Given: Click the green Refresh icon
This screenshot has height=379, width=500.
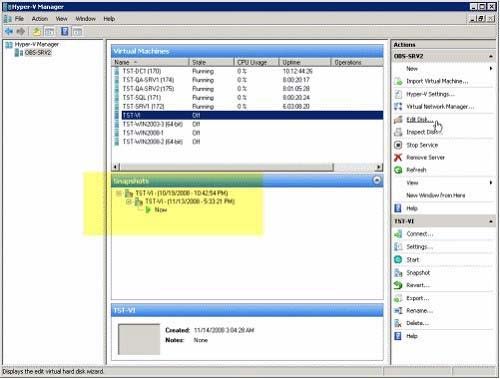Looking at the screenshot, I should pyautogui.click(x=398, y=170).
